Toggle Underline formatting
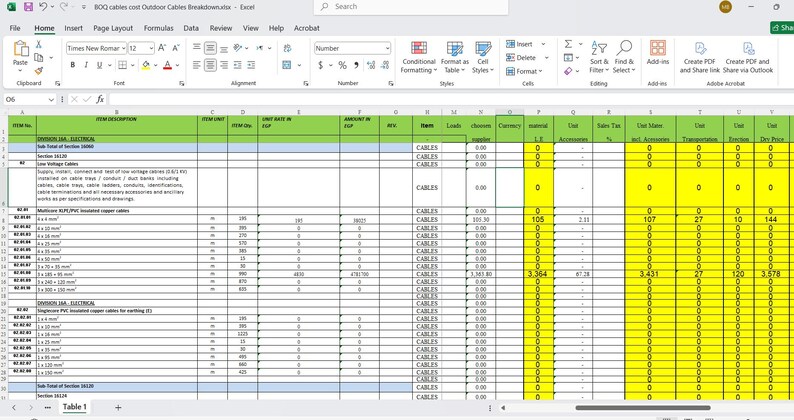794x420 pixels. (x=99, y=65)
